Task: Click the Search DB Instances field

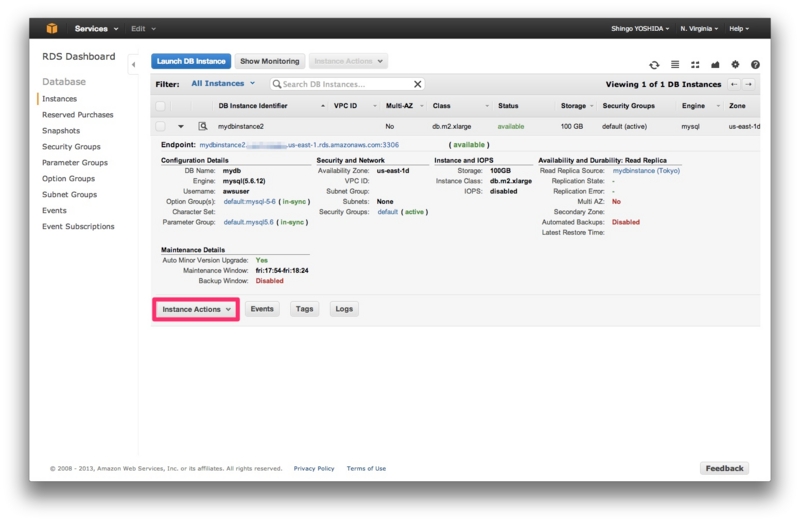Action: tap(347, 84)
